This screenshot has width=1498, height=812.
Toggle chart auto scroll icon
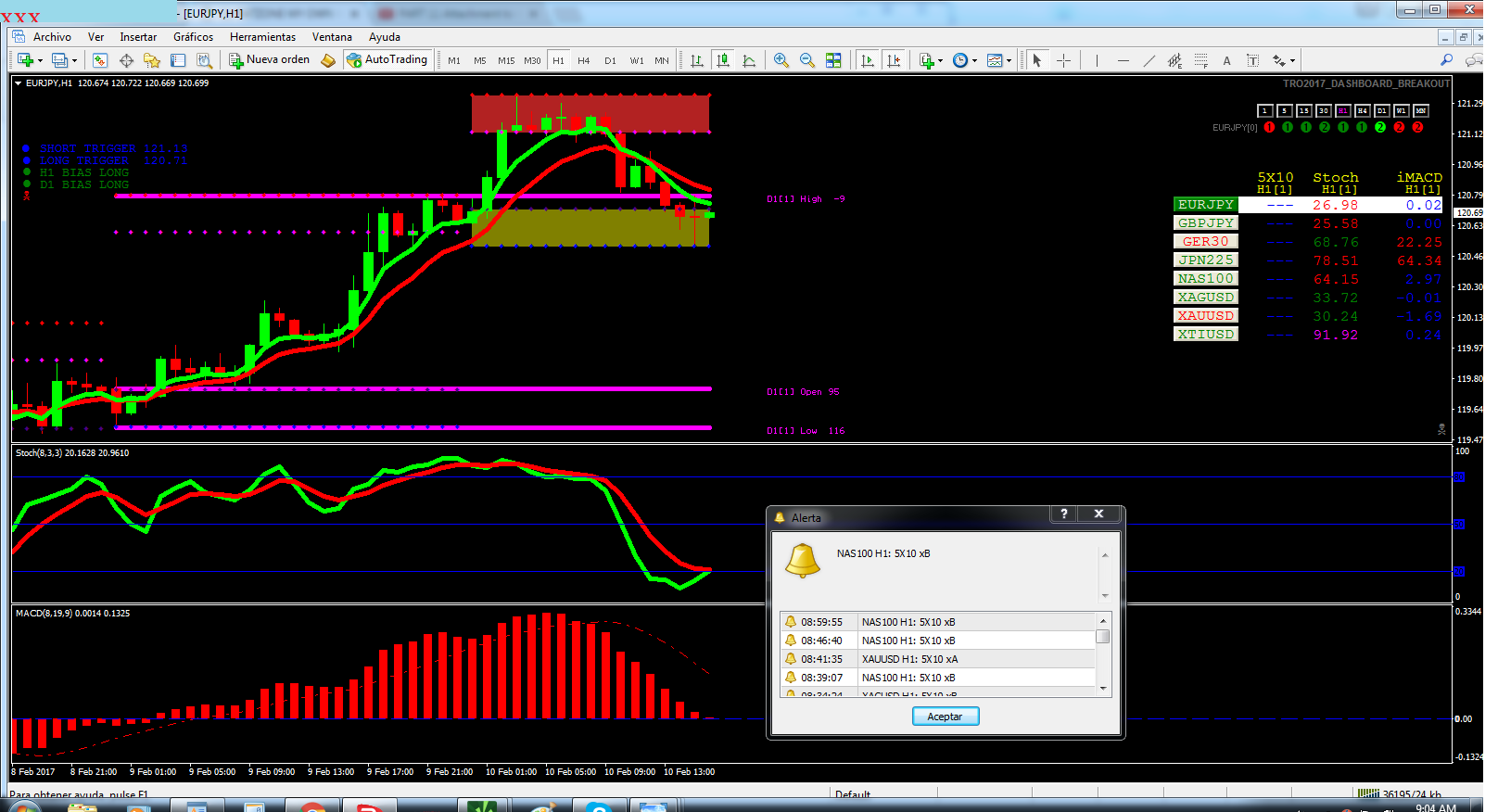868,60
